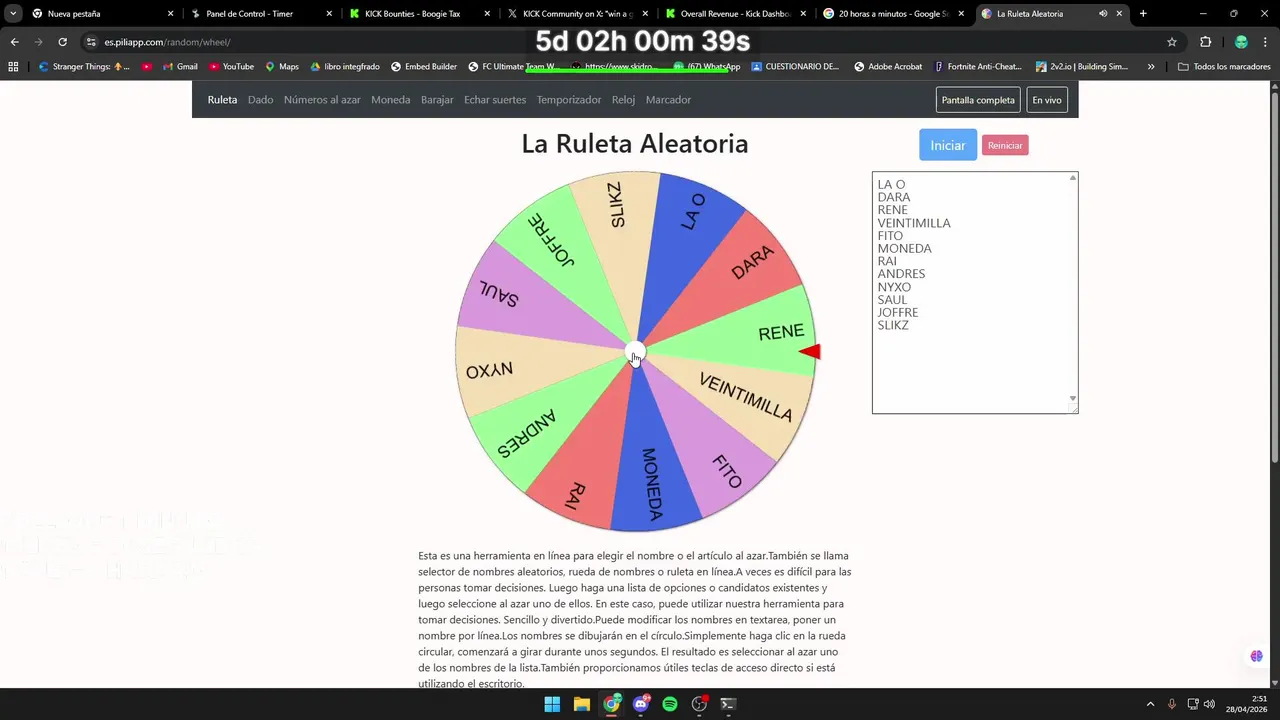
Task: Open the Embed Builder bookmark
Action: pyautogui.click(x=423, y=67)
